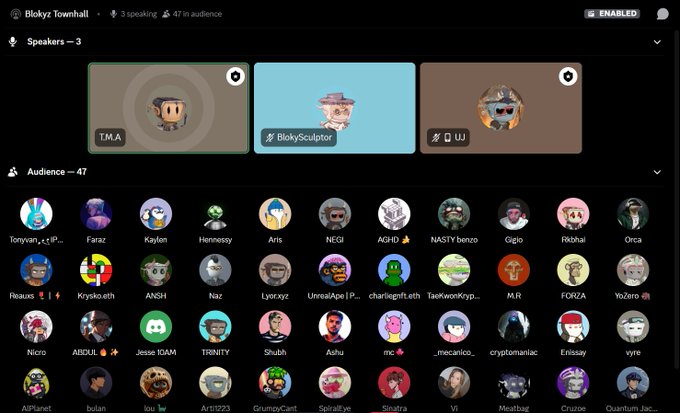Click the moderator shield badge on T.M.A tile
Image resolution: width=680 pixels, height=413 pixels.
click(x=235, y=77)
